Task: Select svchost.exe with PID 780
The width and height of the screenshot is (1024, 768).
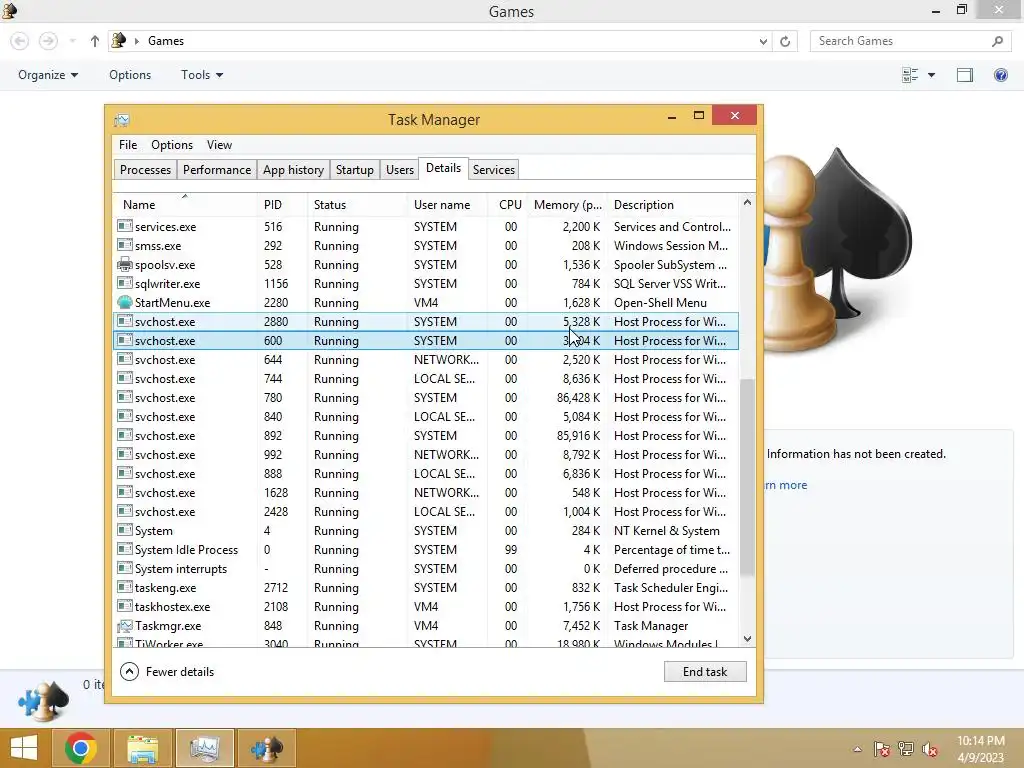Action: tap(426, 398)
